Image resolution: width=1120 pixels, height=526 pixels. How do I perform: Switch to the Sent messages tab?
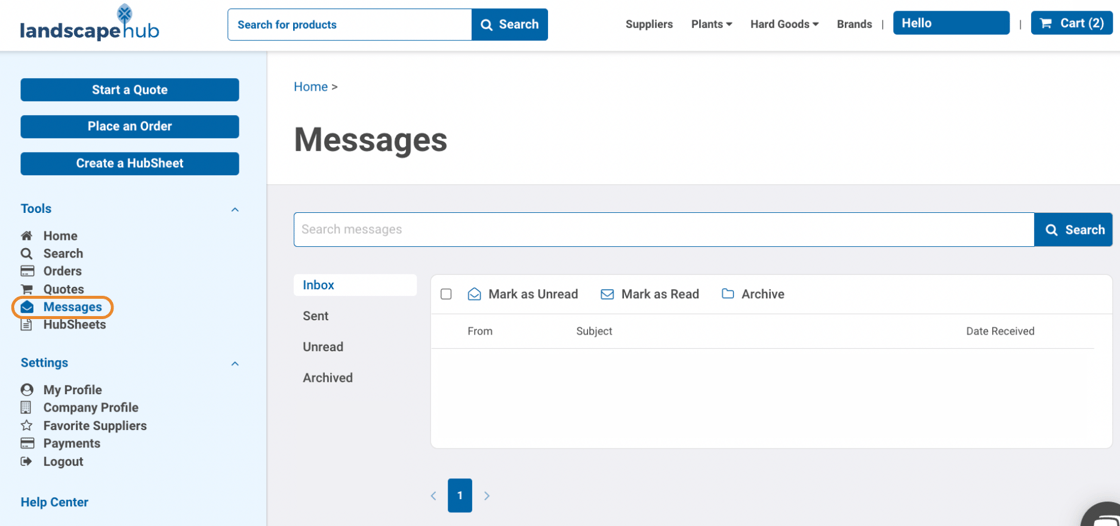coord(316,316)
